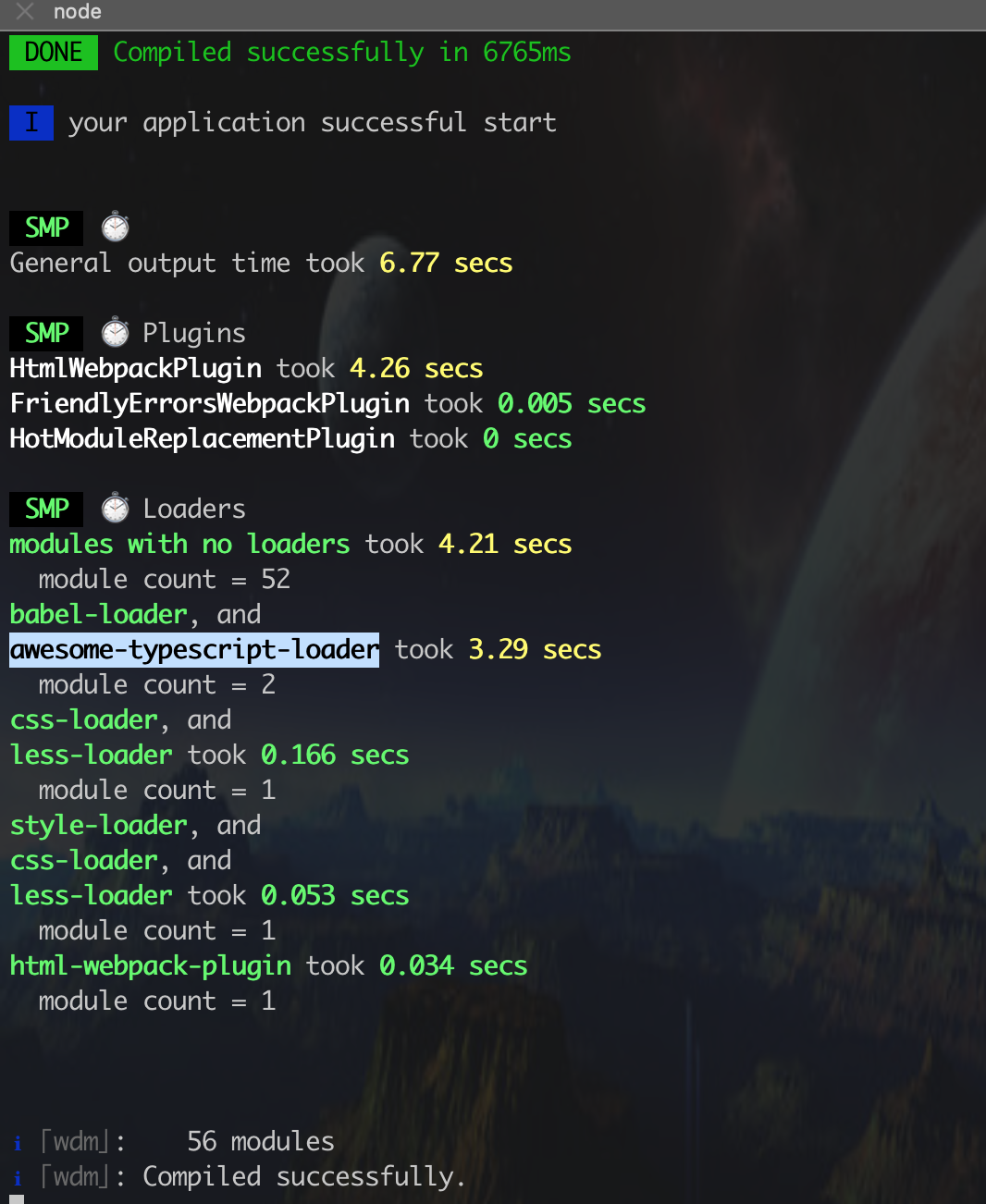The image size is (986, 1204).
Task: Click the html-webpack-plugin loader entry
Action: 151,965
